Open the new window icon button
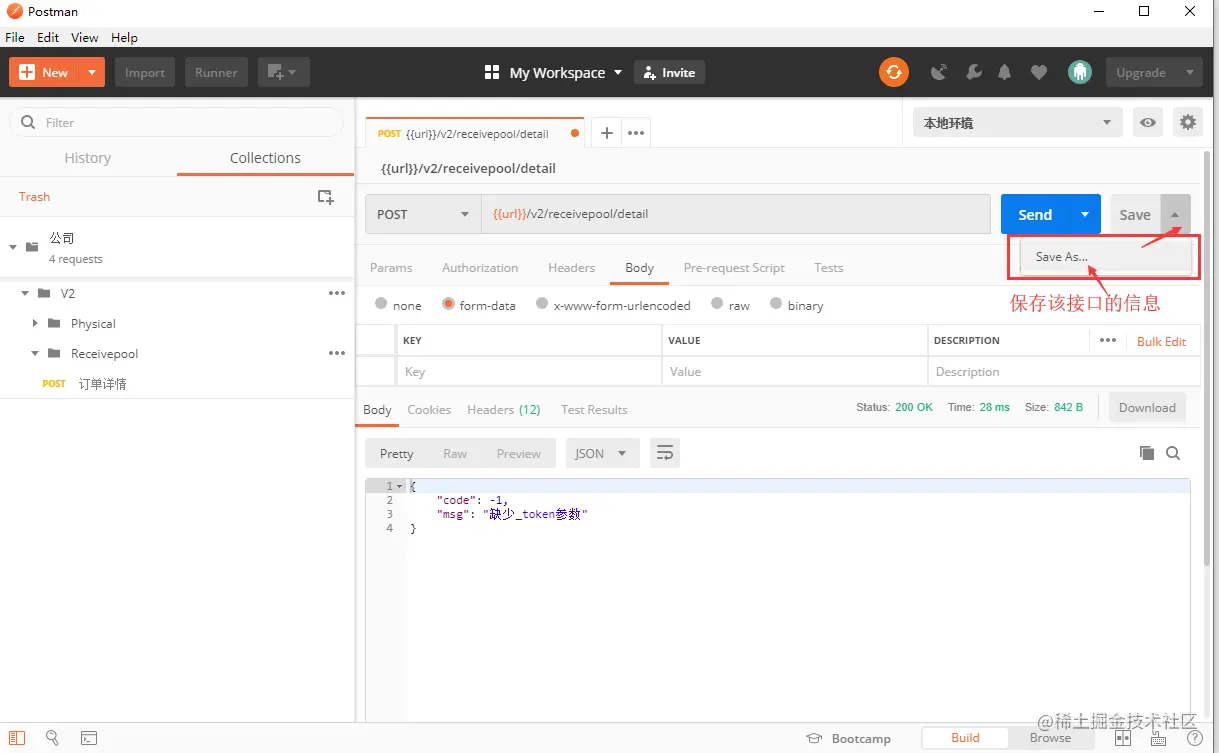Viewport: 1219px width, 753px height. pyautogui.click(x=284, y=72)
